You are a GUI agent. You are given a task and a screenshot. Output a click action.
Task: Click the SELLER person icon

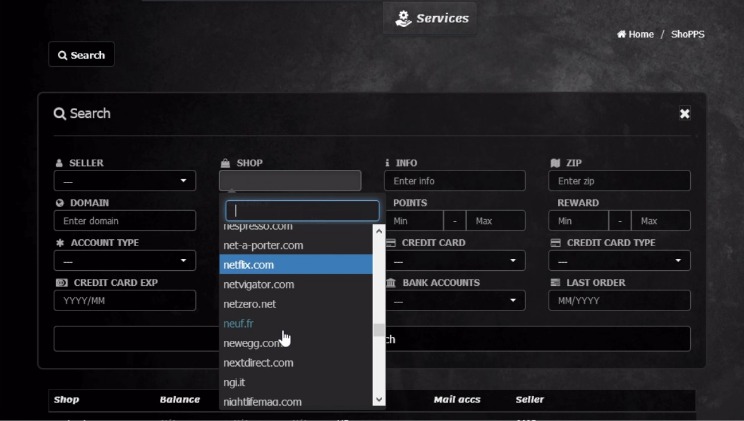point(59,163)
